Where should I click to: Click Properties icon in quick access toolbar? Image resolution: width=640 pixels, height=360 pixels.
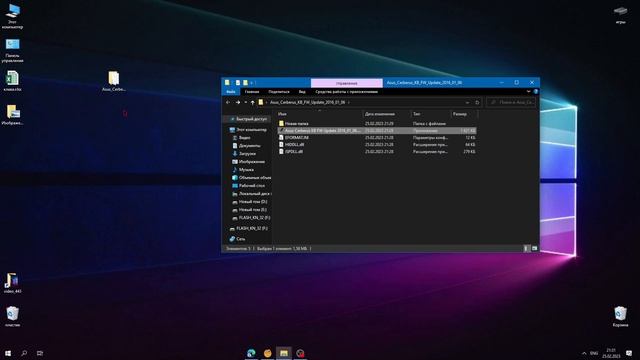[238, 83]
